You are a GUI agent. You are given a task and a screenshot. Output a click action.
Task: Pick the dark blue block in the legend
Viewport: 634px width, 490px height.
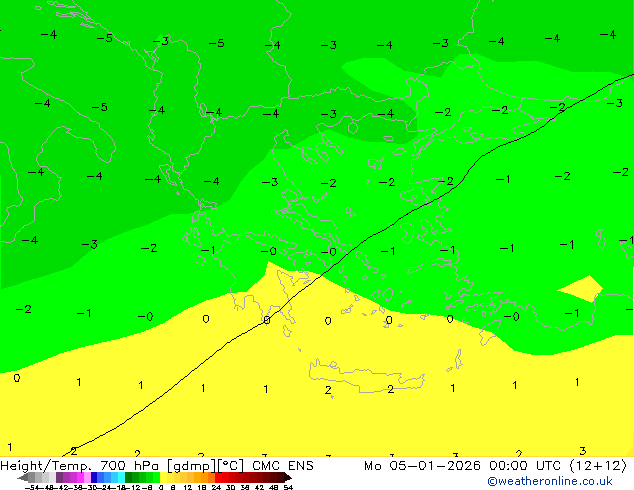coord(94,477)
